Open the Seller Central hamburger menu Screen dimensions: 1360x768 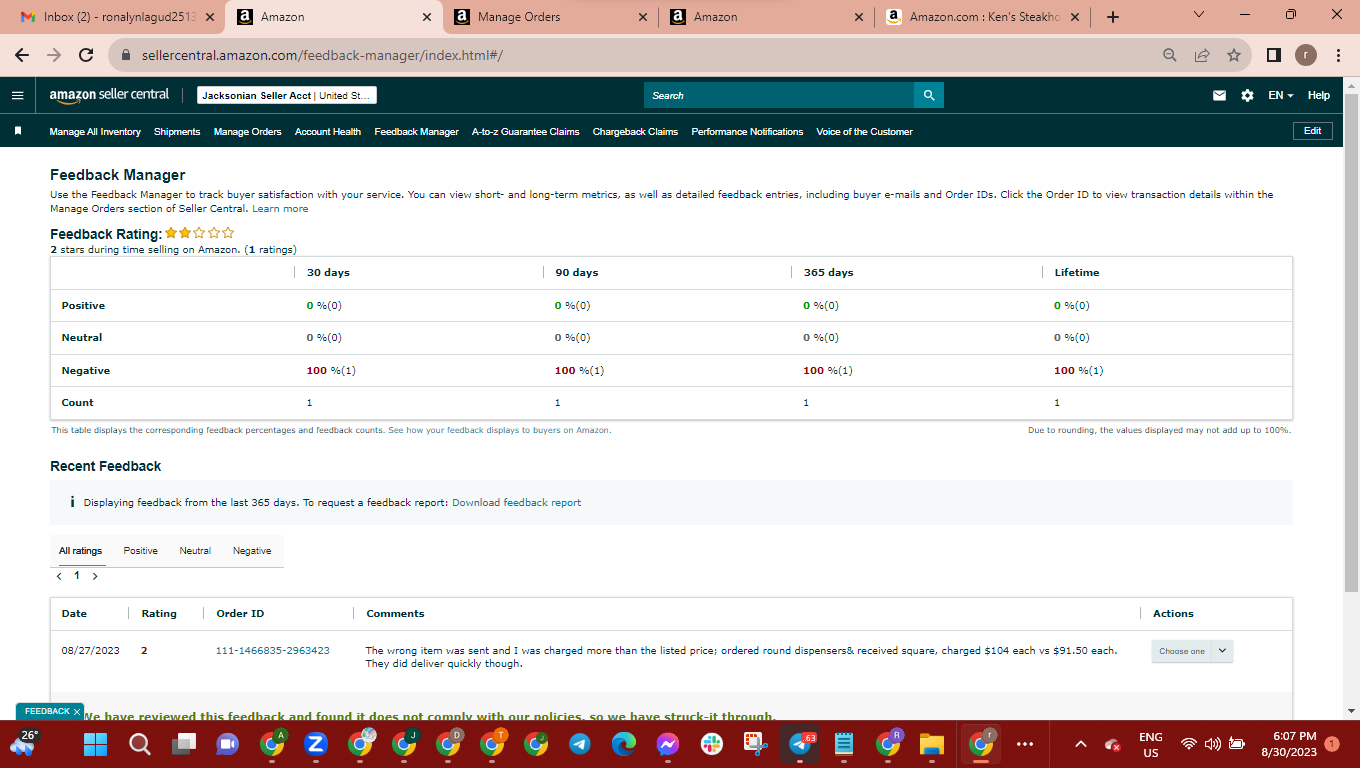pos(17,96)
